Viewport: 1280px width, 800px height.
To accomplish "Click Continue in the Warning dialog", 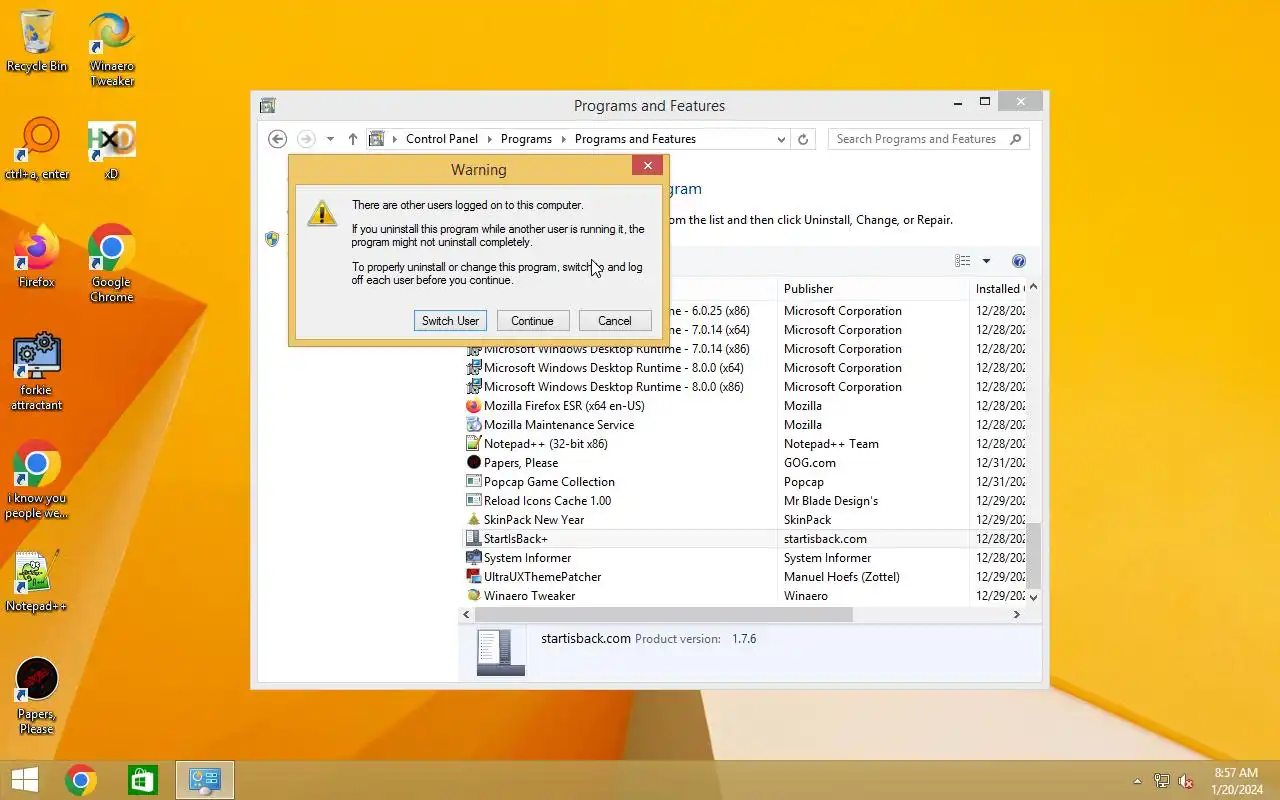I will (x=532, y=321).
